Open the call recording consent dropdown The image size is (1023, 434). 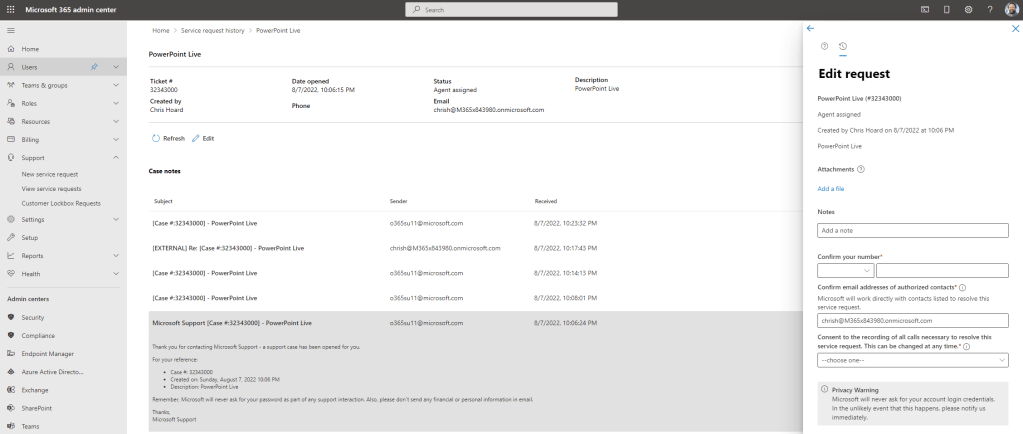(x=912, y=360)
